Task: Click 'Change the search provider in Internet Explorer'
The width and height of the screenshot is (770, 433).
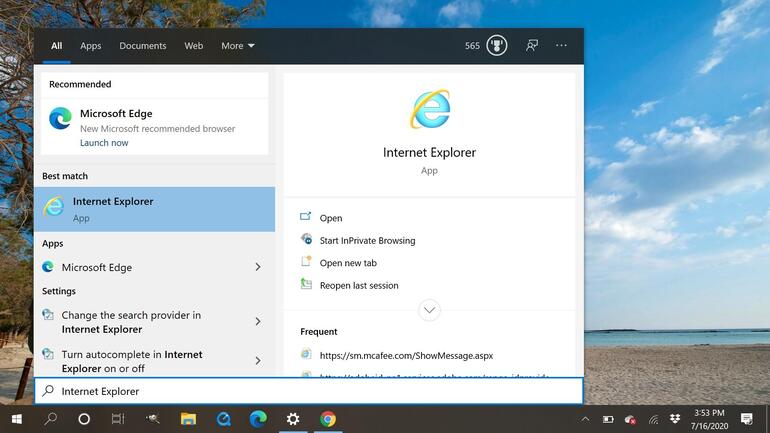Action: (x=131, y=322)
